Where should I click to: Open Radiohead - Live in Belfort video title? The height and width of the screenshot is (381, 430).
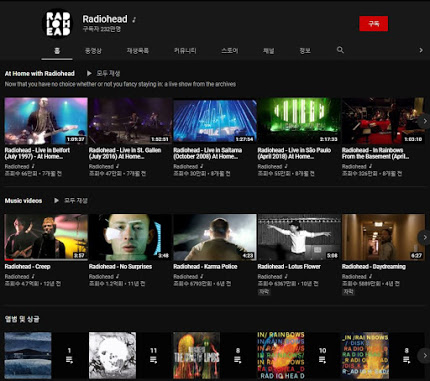point(37,153)
